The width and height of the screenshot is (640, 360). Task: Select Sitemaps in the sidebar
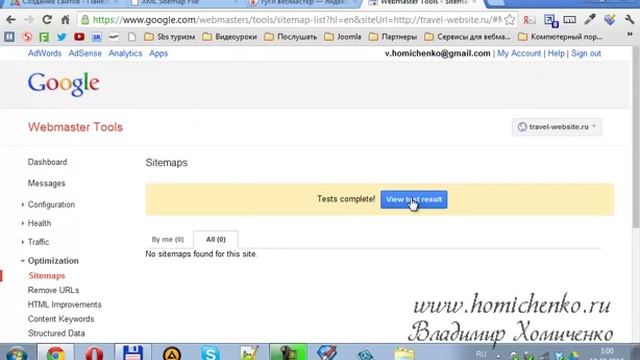tap(47, 276)
